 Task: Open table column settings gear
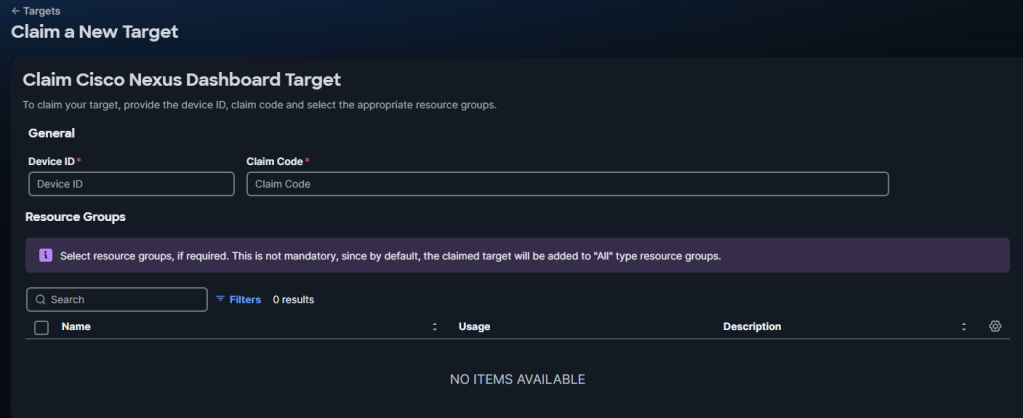click(x=995, y=326)
